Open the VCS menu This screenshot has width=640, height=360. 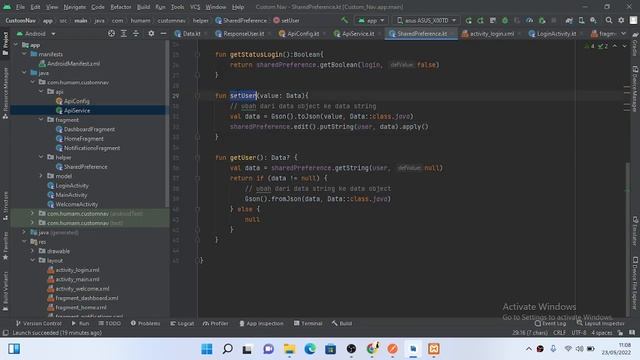195,7
